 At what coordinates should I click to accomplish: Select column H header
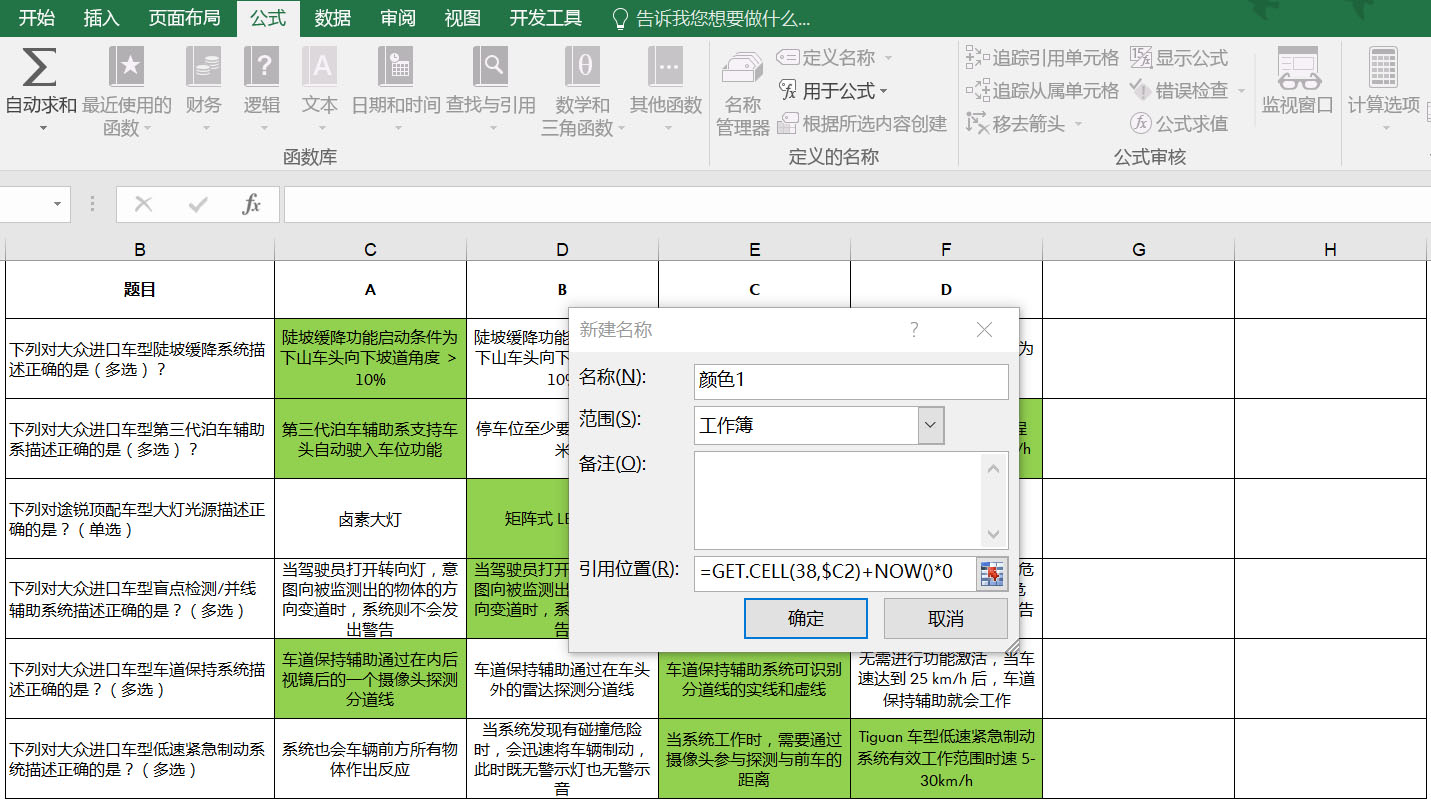[1330, 250]
